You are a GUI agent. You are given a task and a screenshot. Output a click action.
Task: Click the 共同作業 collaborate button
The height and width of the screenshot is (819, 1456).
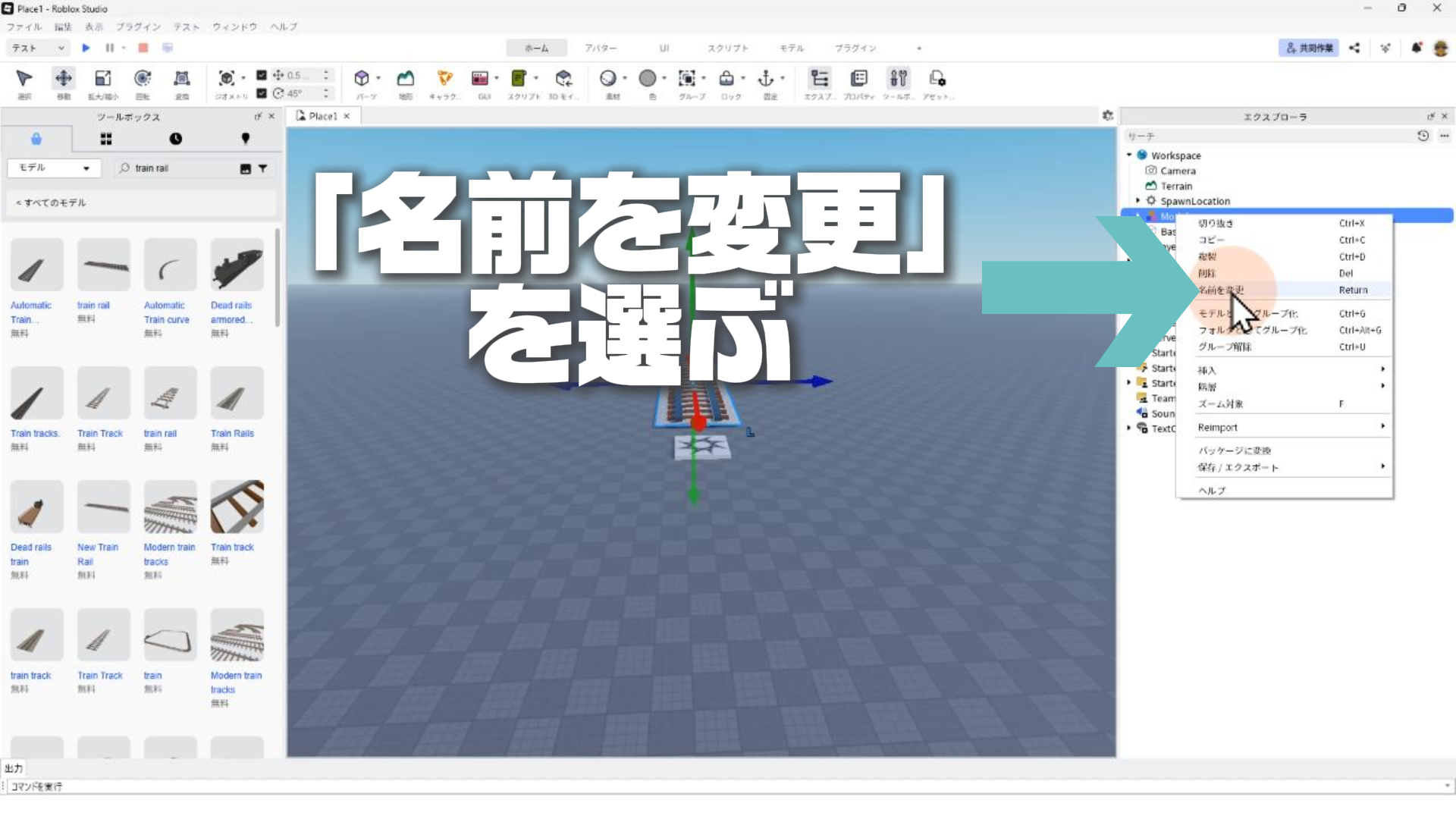click(x=1309, y=48)
